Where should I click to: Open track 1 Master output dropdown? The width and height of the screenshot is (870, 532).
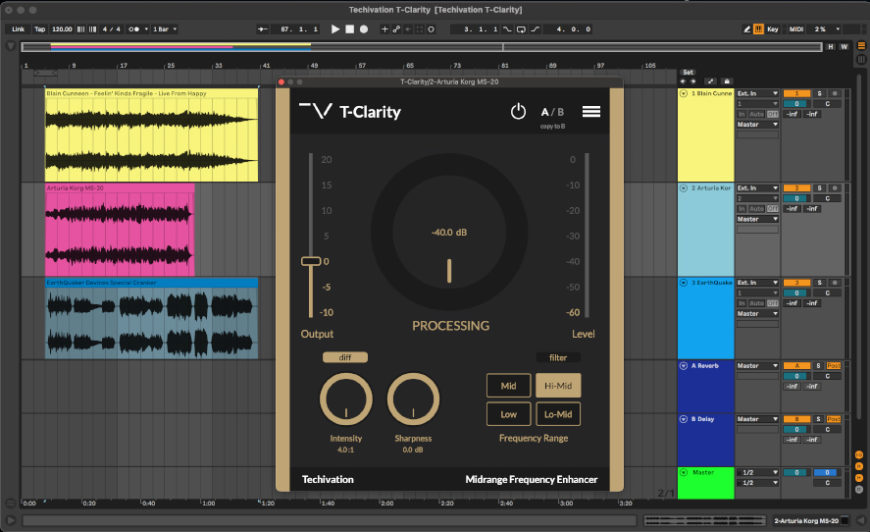pyautogui.click(x=757, y=124)
